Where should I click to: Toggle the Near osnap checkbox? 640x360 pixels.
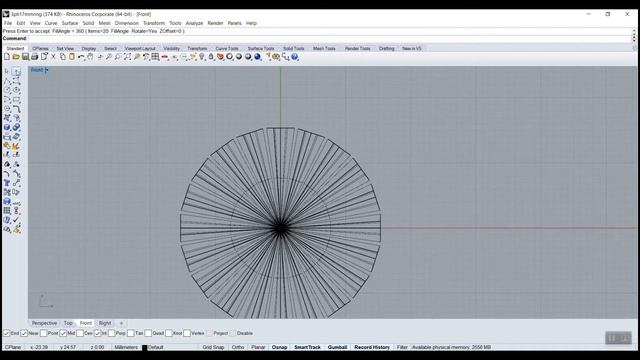click(x=24, y=333)
